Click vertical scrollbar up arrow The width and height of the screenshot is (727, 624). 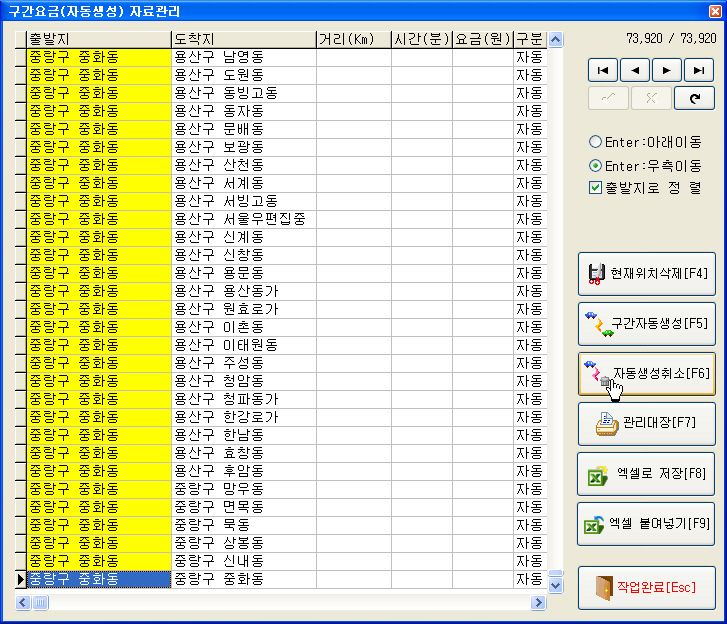pos(555,40)
